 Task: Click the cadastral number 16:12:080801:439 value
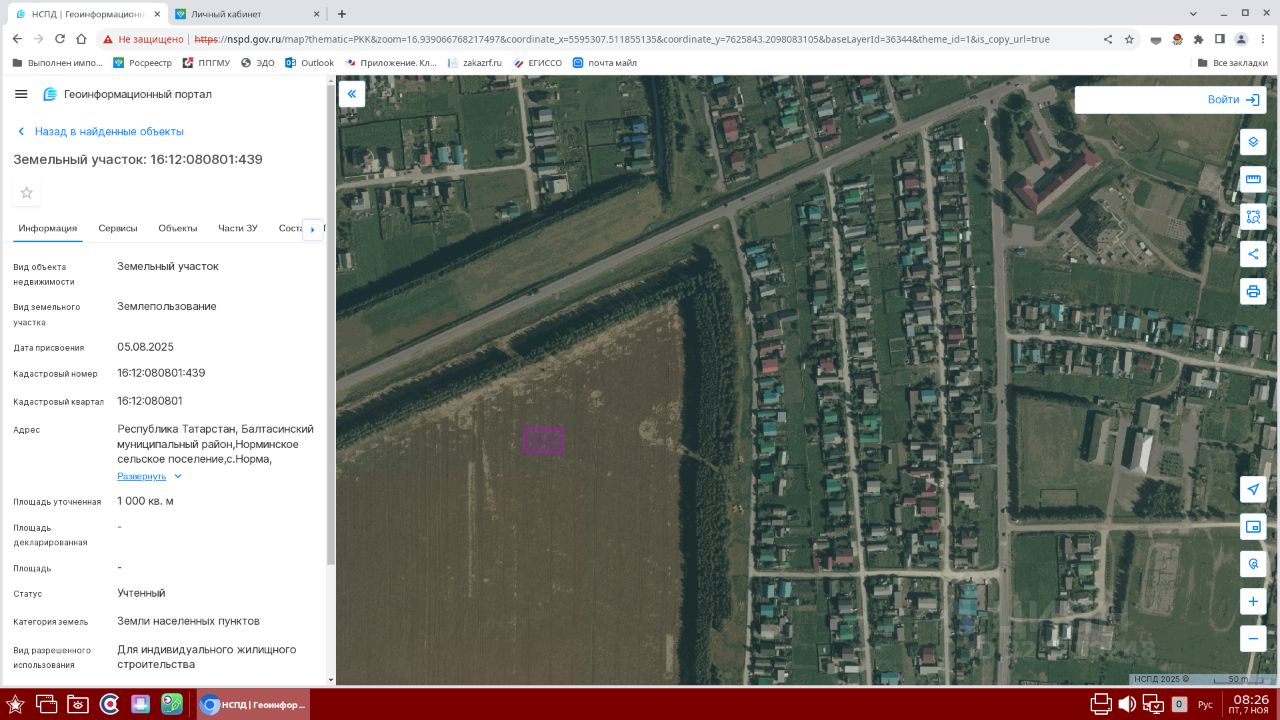tap(161, 373)
